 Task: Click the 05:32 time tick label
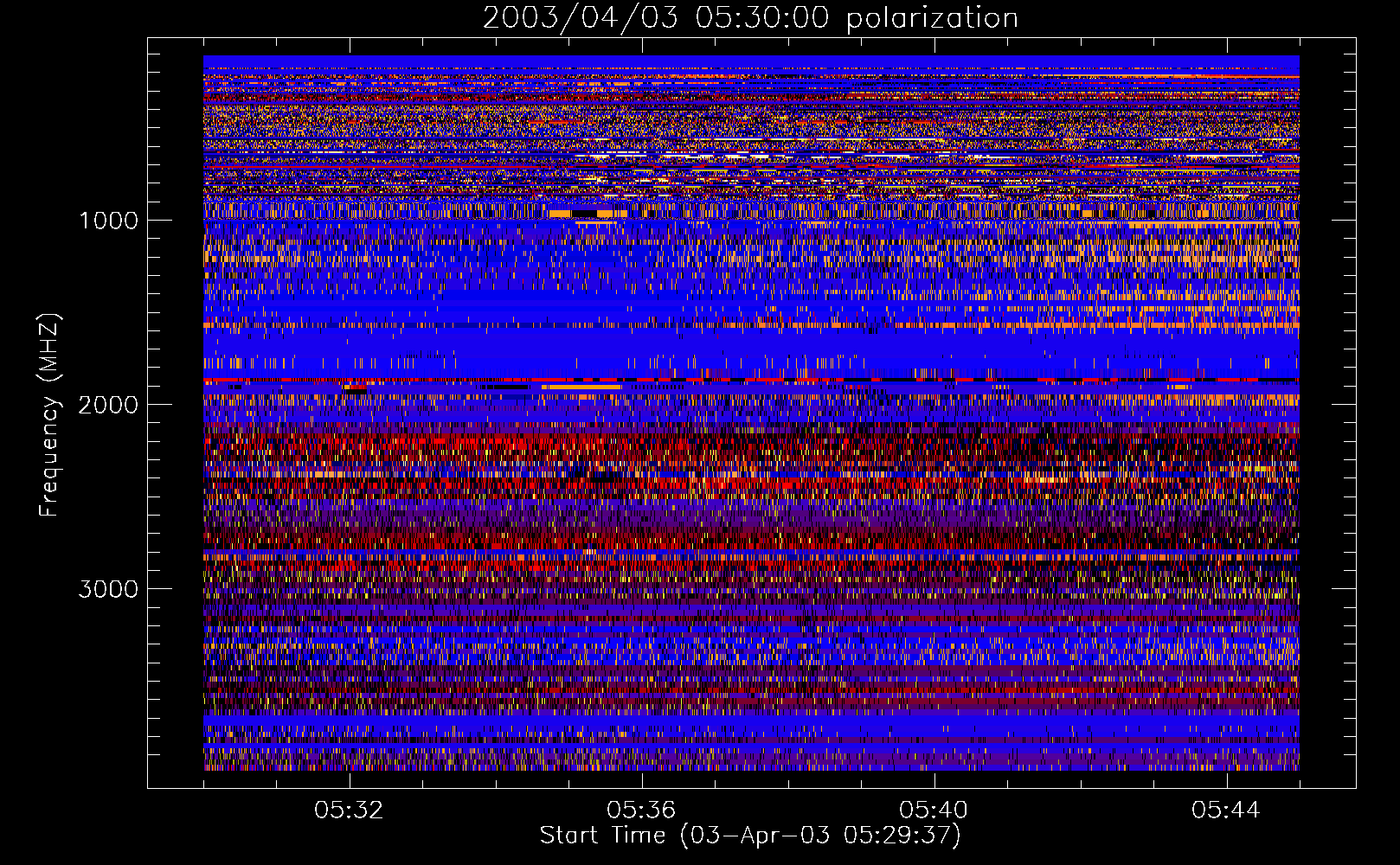[x=349, y=811]
